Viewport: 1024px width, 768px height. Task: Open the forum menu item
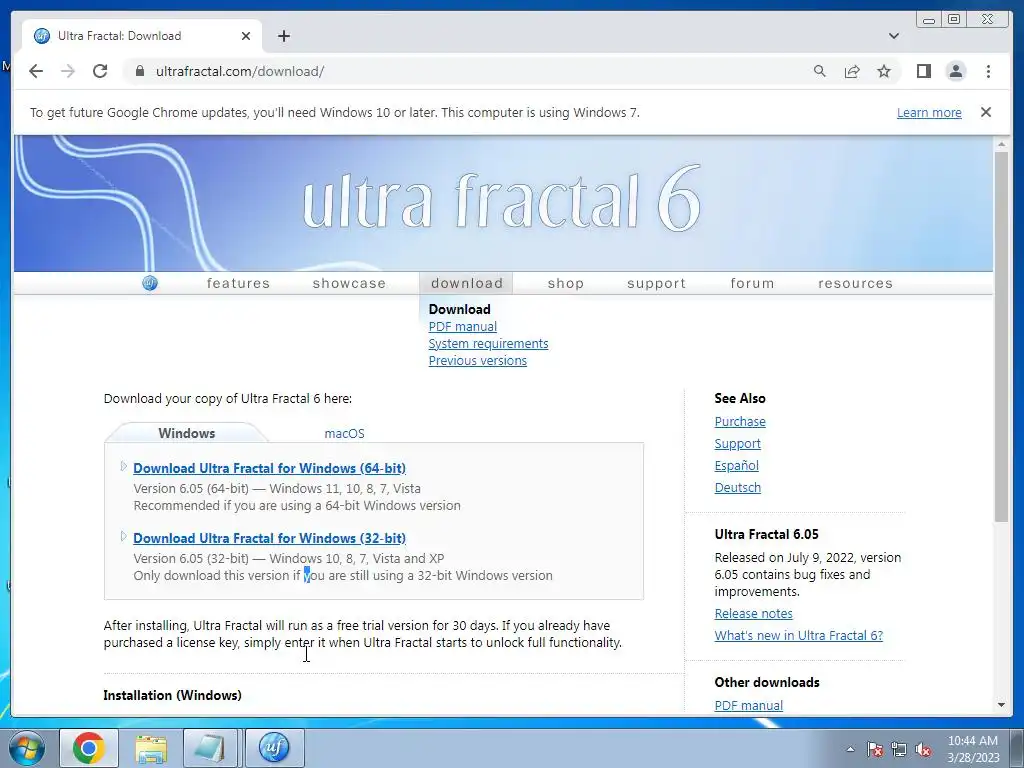click(x=752, y=283)
